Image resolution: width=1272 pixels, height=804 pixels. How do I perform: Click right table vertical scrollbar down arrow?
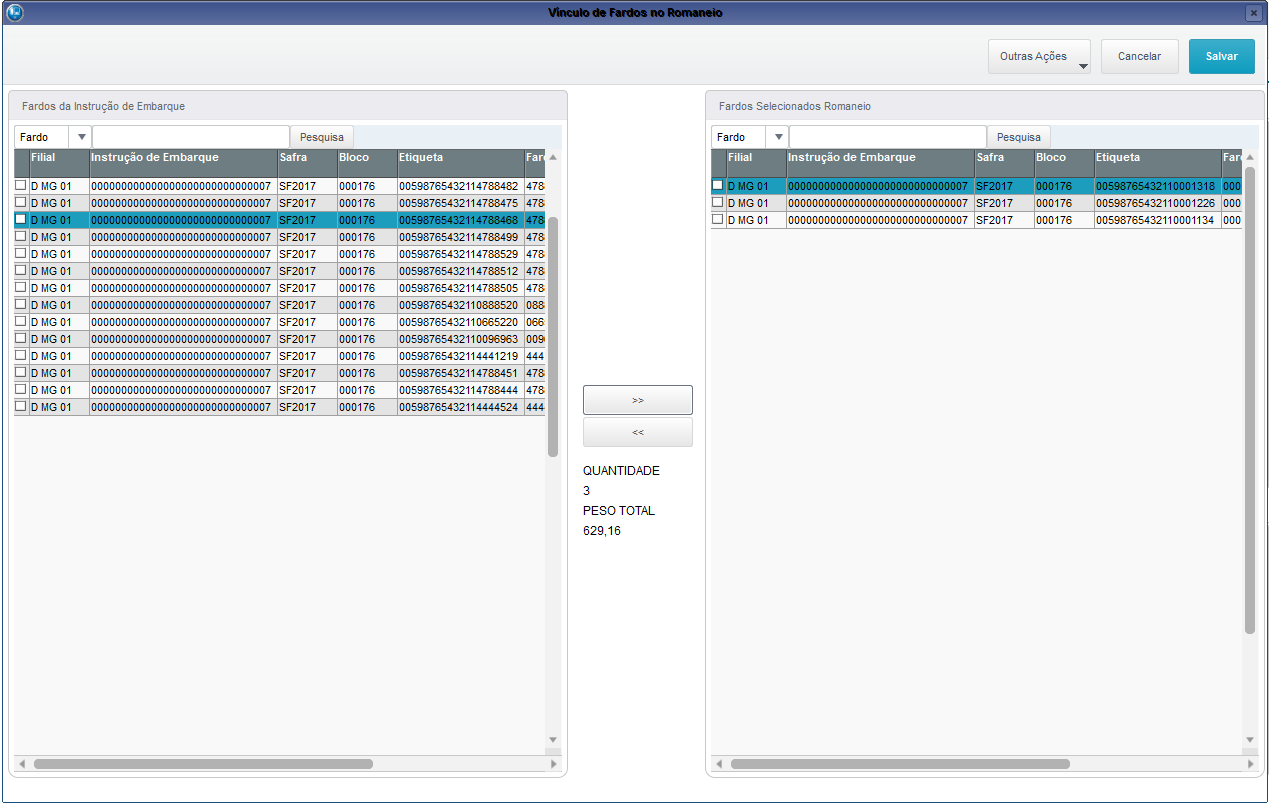(x=1250, y=740)
